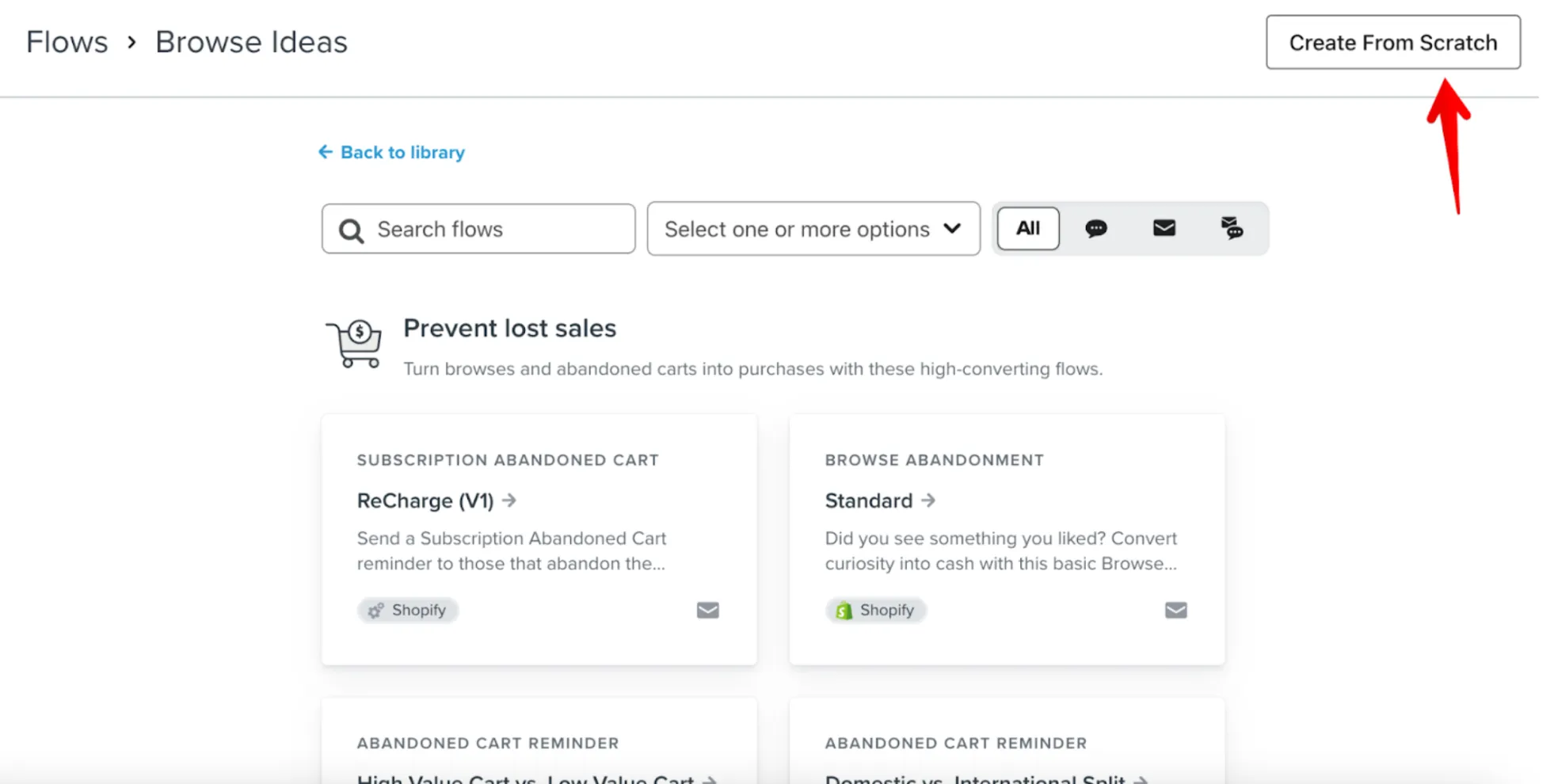Open Domestic vs. International Split card

1007,741
